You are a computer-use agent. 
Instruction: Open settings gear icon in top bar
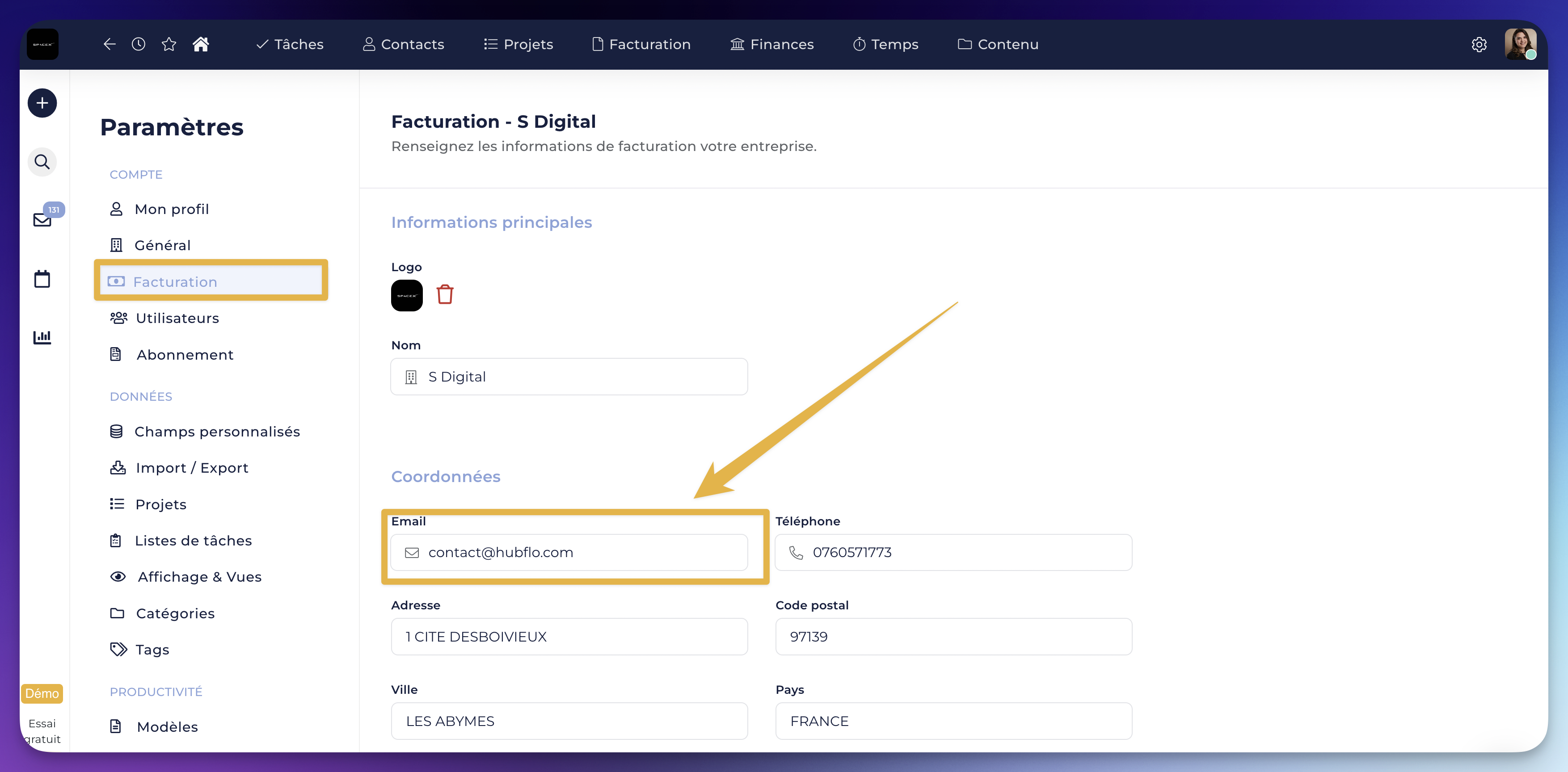coord(1479,44)
